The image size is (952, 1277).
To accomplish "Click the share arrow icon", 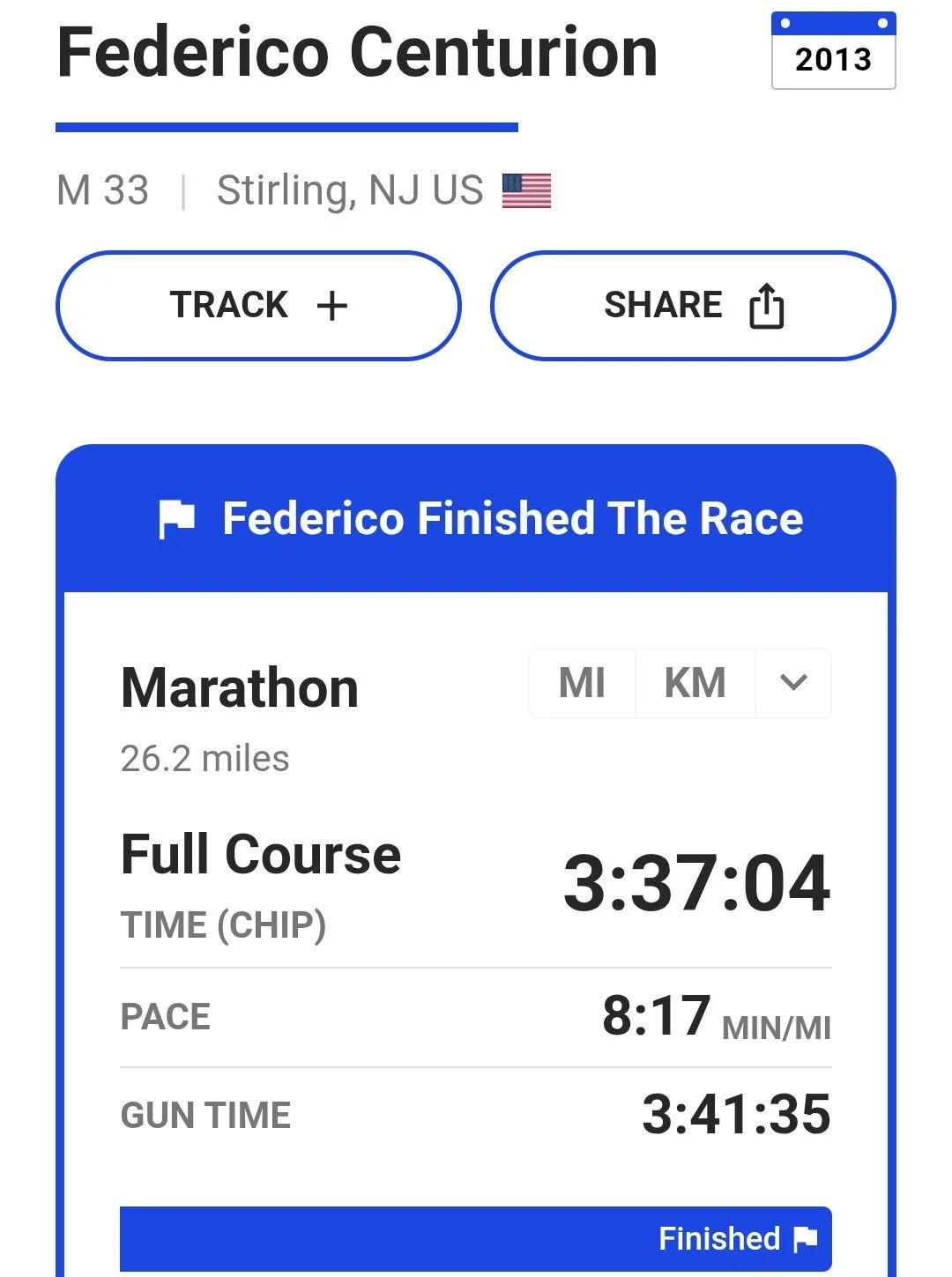I will [x=766, y=306].
